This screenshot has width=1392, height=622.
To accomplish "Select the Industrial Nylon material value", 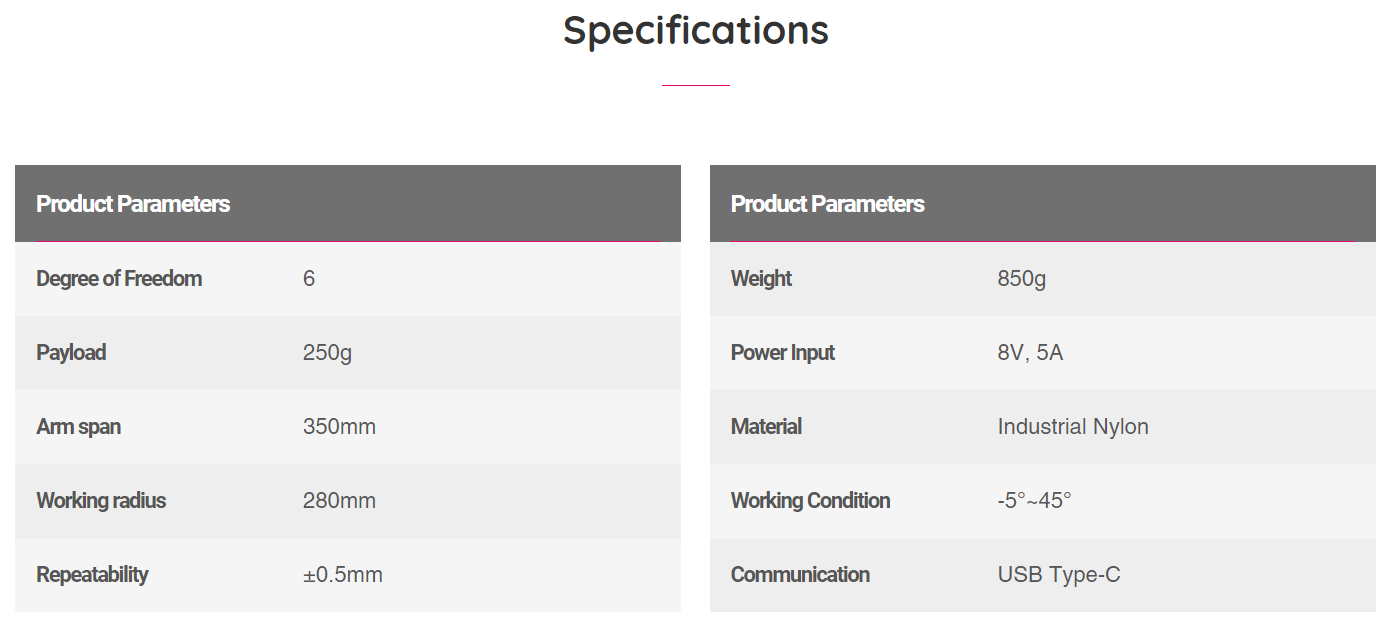I will [x=1072, y=427].
